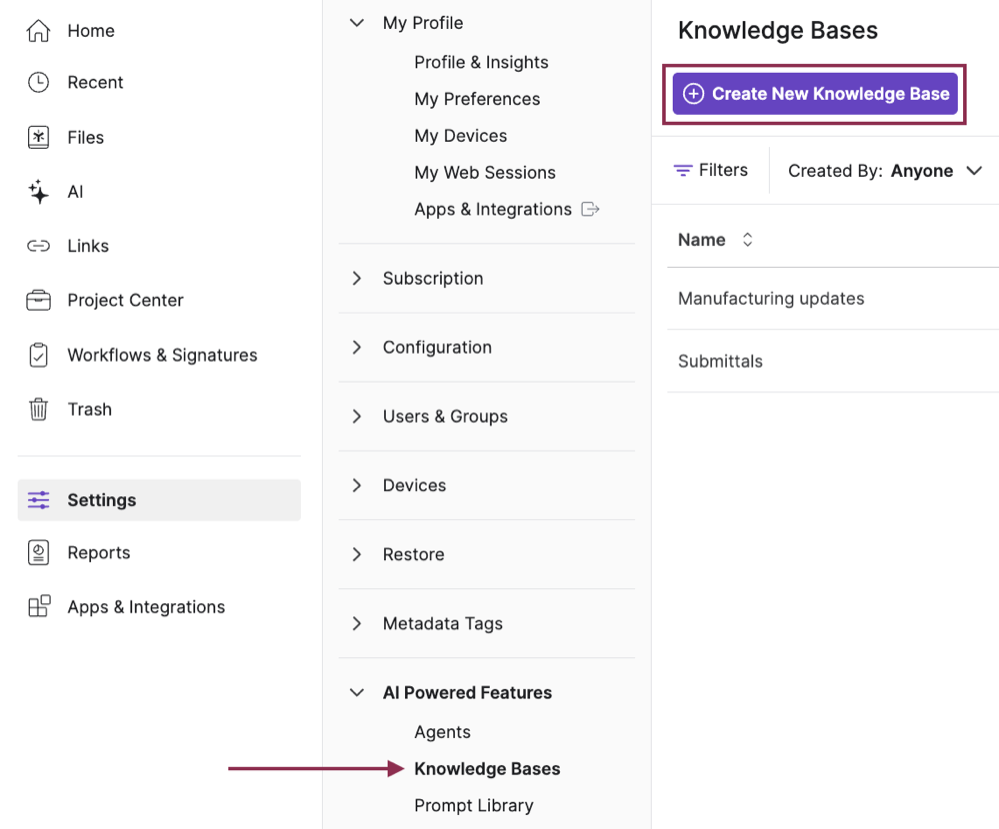
Task: Toggle the Name column sort order
Action: coord(747,240)
